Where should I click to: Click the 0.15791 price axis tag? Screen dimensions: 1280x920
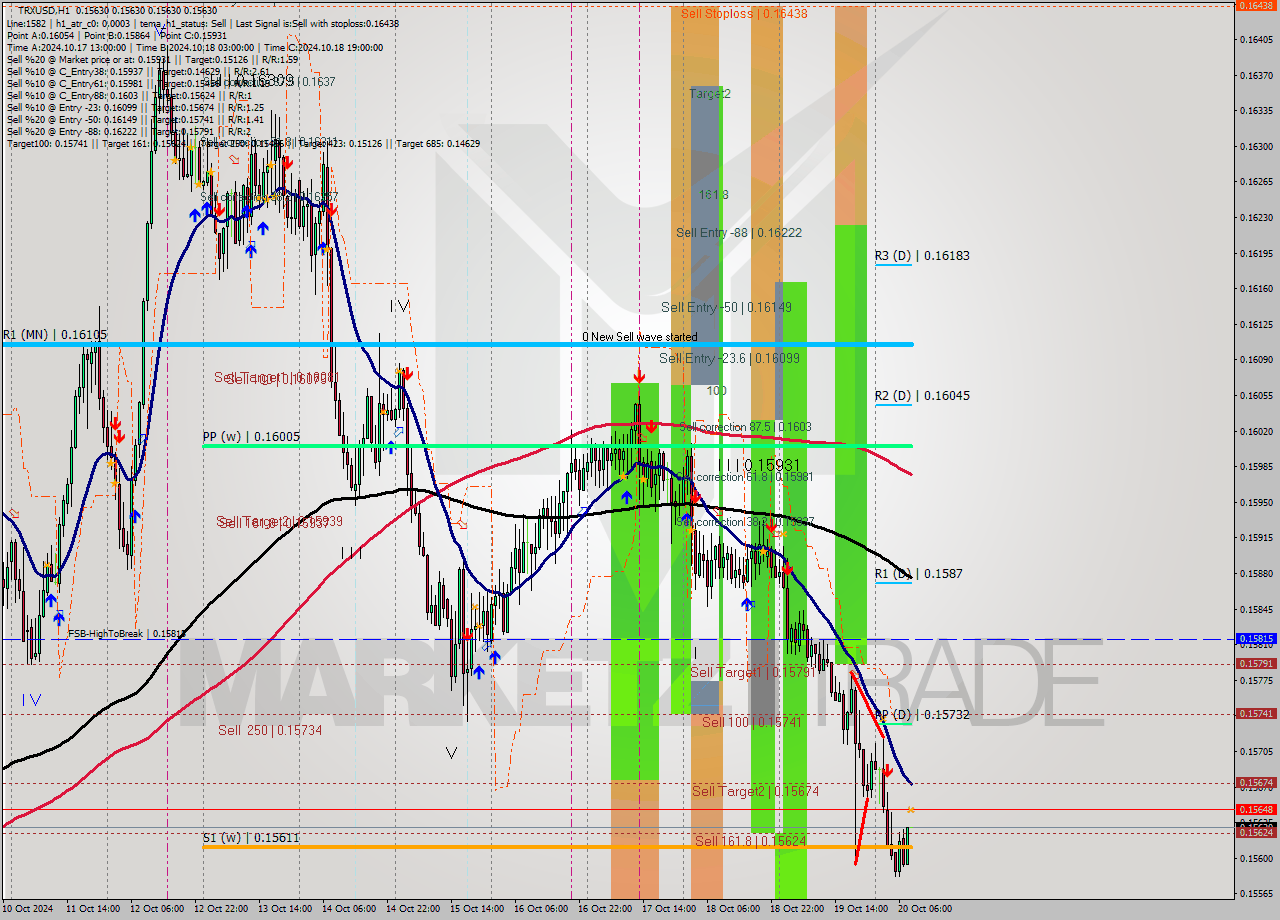[x=1255, y=663]
